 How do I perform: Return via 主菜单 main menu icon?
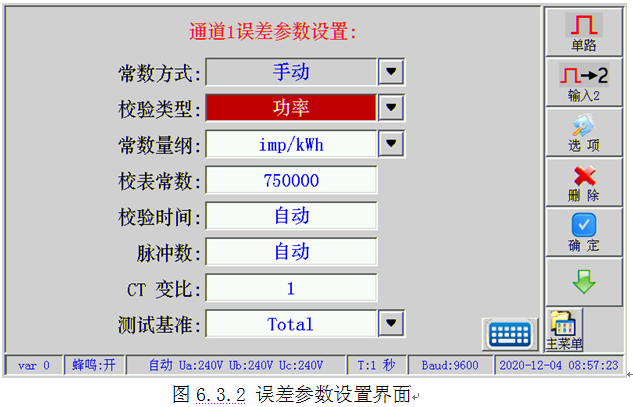(x=564, y=330)
